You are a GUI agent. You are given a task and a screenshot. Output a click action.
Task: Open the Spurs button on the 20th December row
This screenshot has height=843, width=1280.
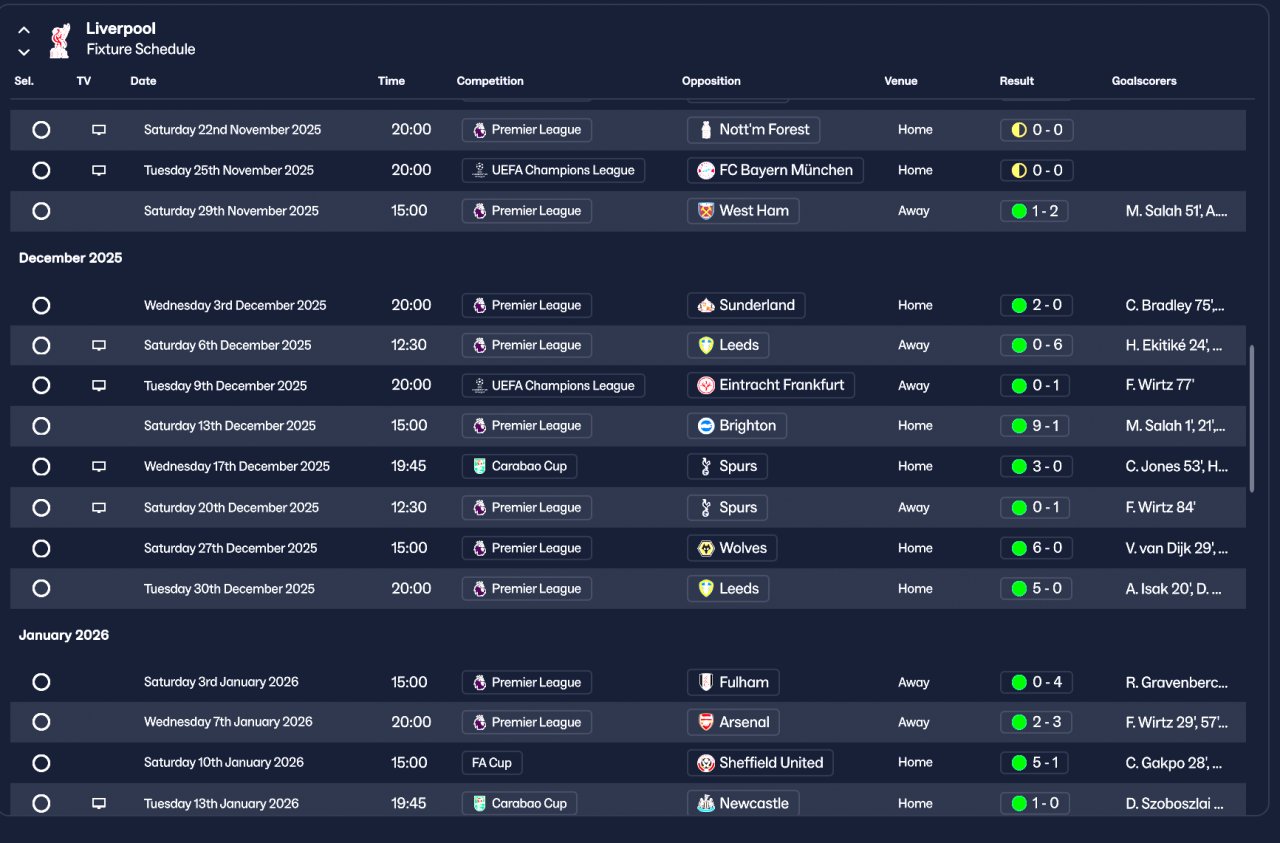click(727, 508)
